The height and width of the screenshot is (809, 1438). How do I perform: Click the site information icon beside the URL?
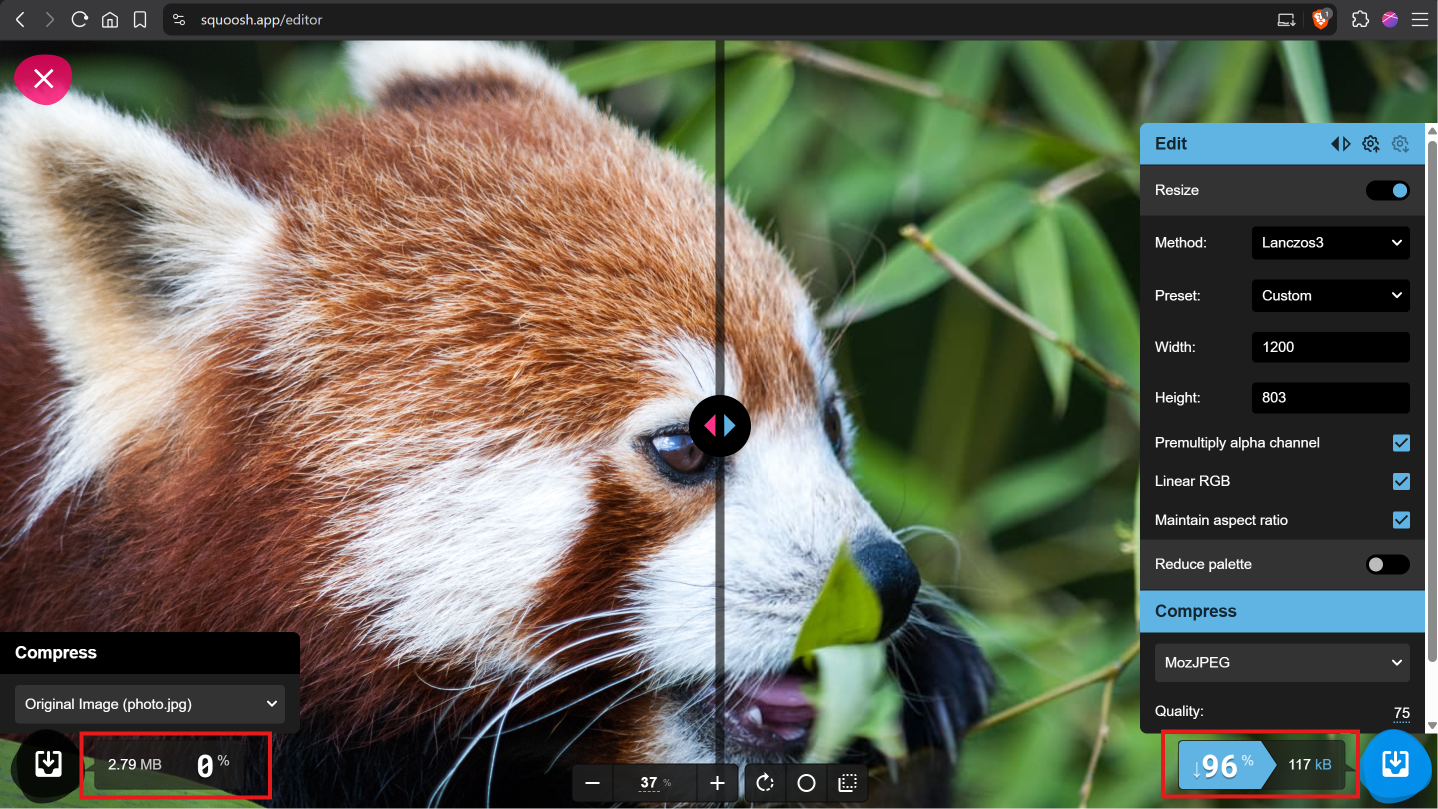(180, 19)
